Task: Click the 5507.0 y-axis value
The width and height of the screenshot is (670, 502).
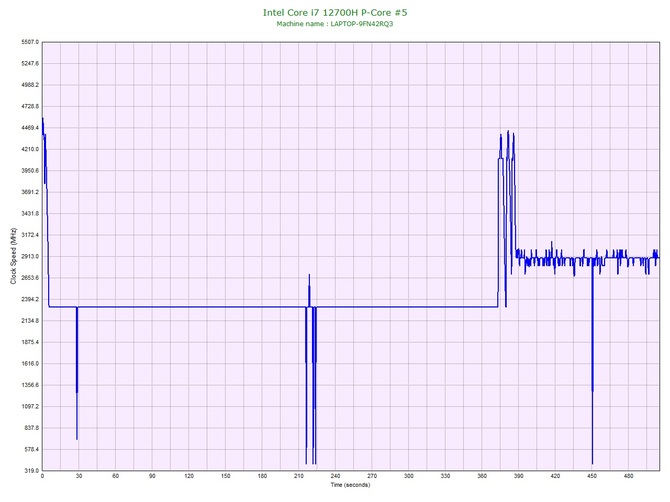Action: [30, 42]
